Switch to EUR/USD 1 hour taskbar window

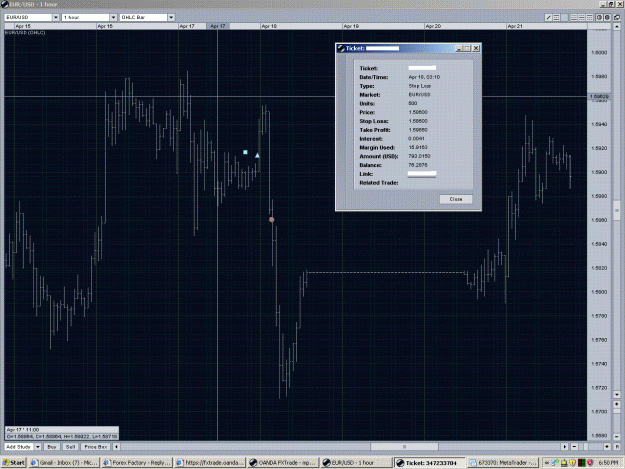point(356,463)
